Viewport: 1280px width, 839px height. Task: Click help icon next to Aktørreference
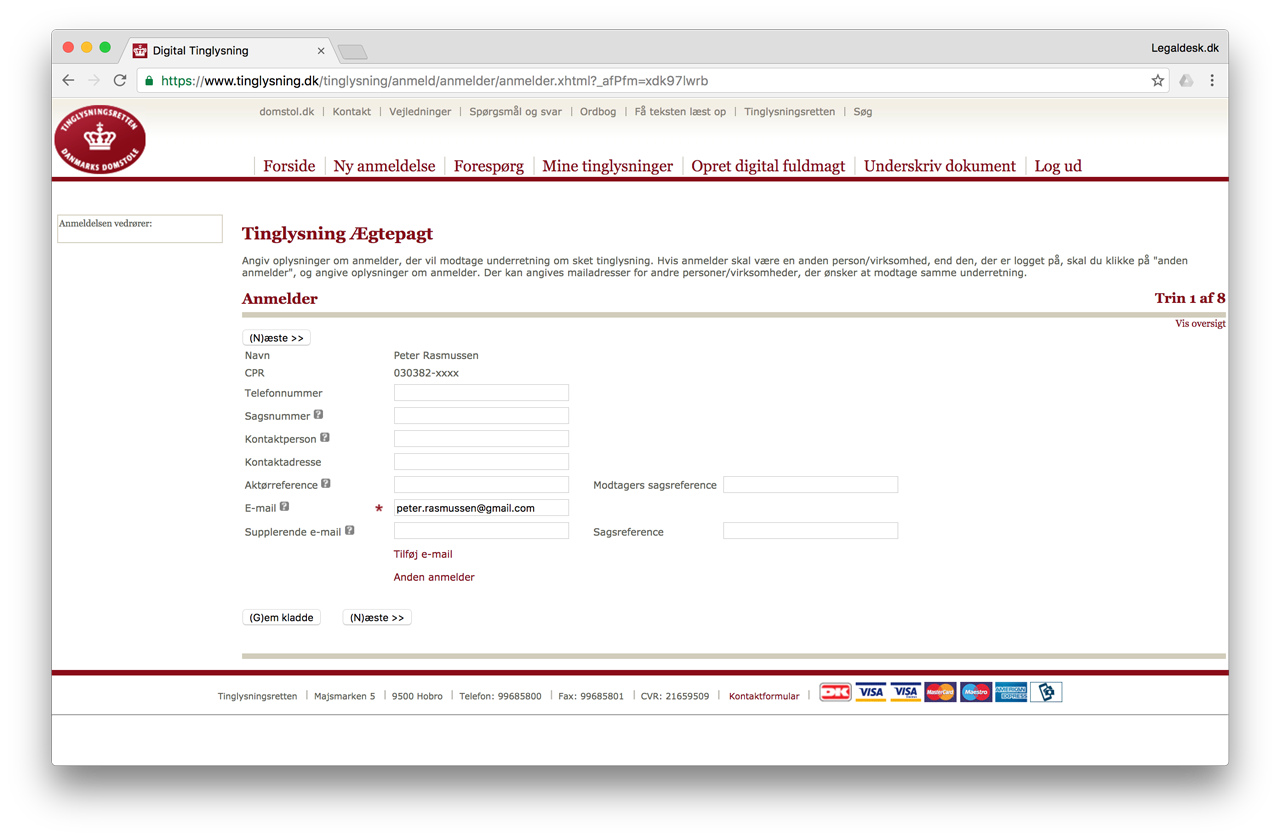pyautogui.click(x=326, y=483)
